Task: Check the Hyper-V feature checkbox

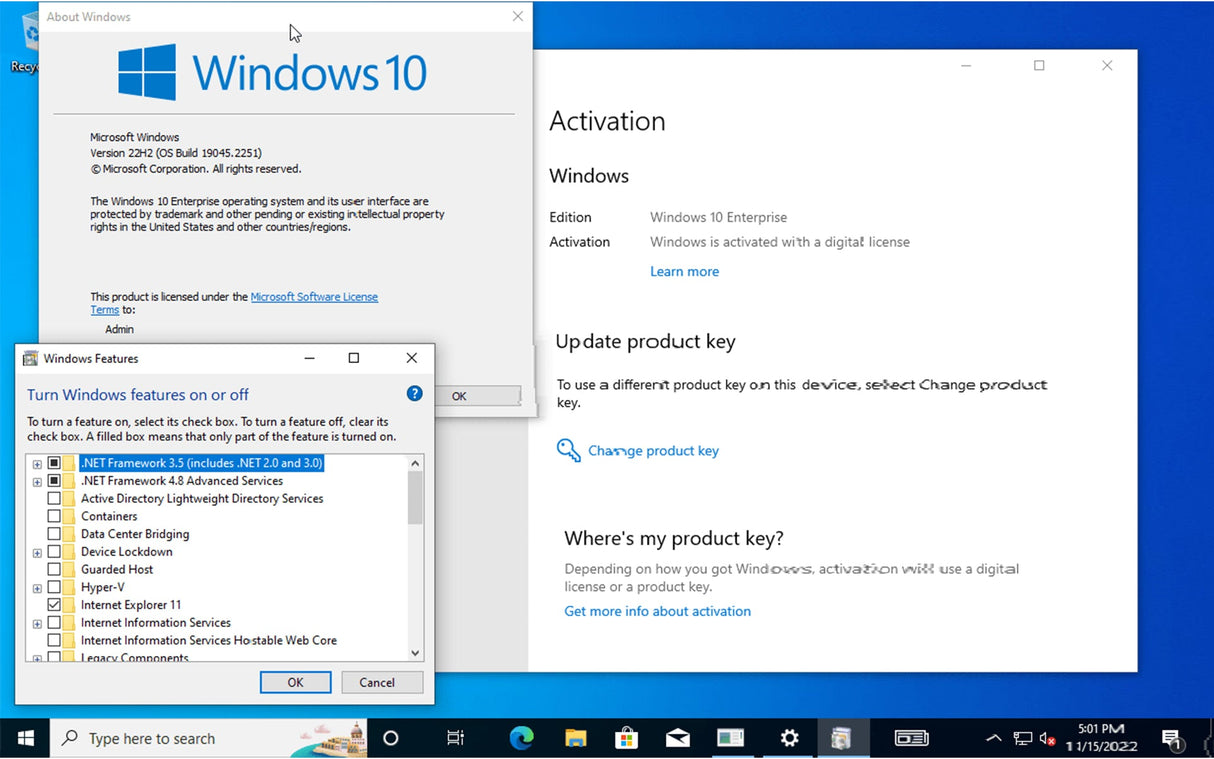Action: [55, 587]
